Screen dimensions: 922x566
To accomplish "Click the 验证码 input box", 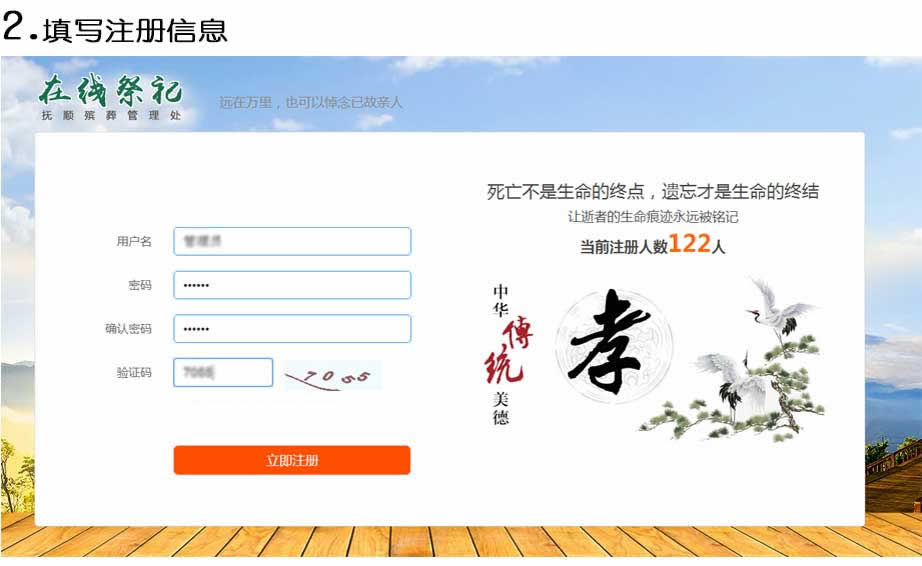I will [223, 372].
